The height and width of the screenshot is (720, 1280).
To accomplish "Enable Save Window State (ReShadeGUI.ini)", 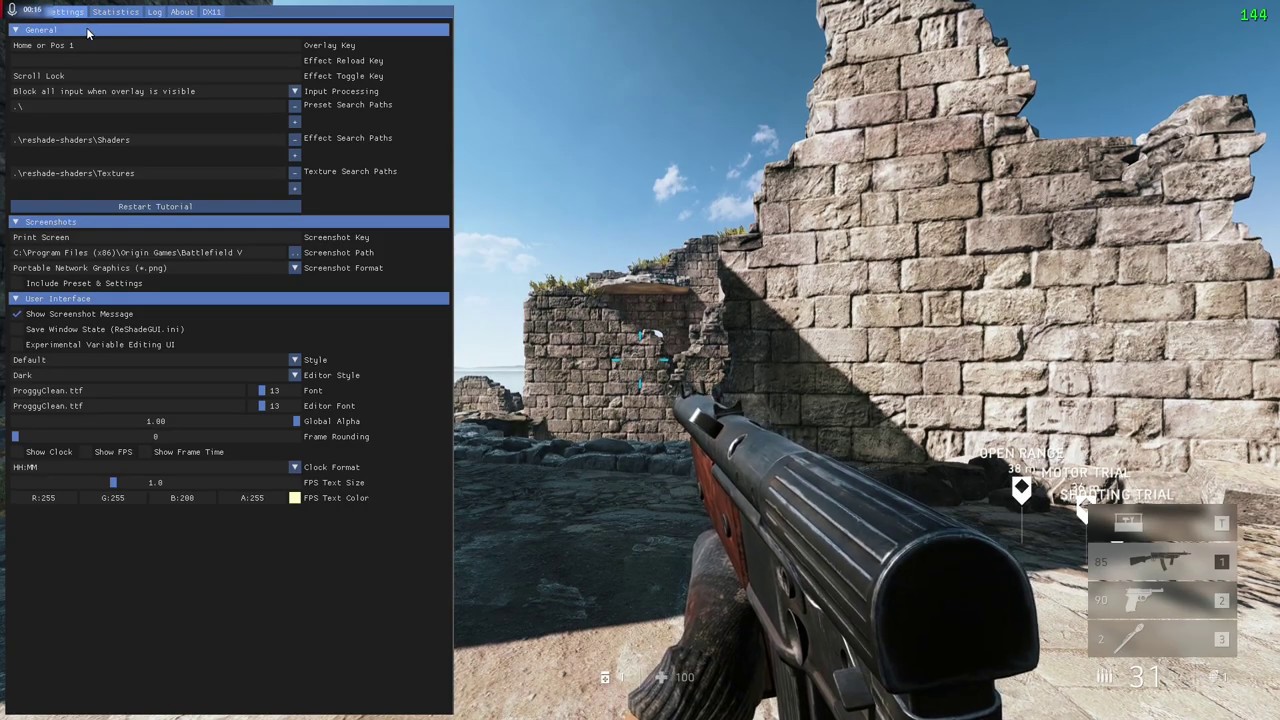I will [x=17, y=329].
